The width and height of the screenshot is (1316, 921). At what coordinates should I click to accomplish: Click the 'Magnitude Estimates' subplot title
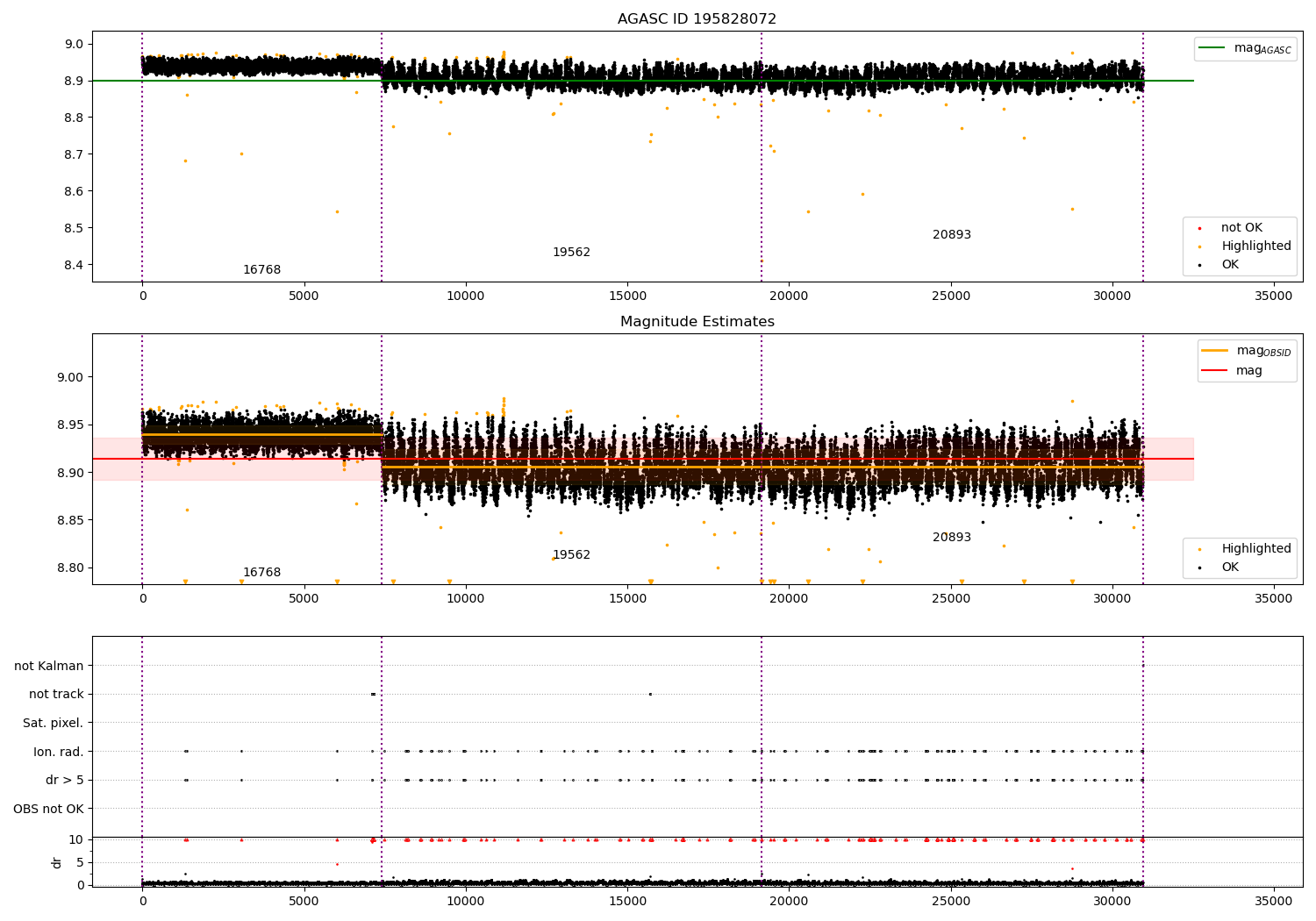point(697,322)
